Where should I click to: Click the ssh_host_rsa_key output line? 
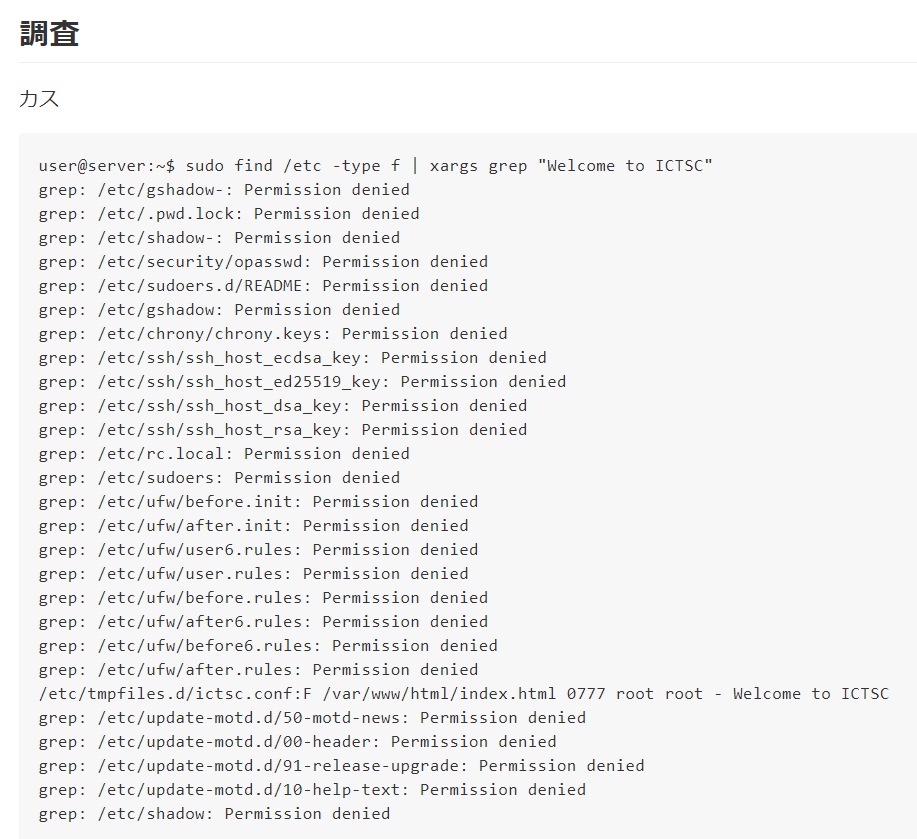click(x=283, y=430)
